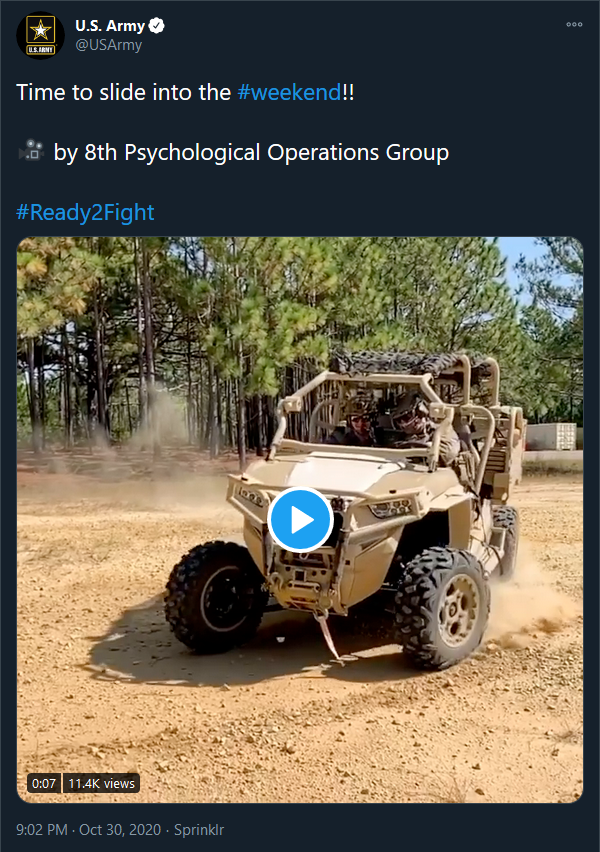Click the 8th Psychological Operations Group text
The image size is (600, 852).
tap(267, 152)
